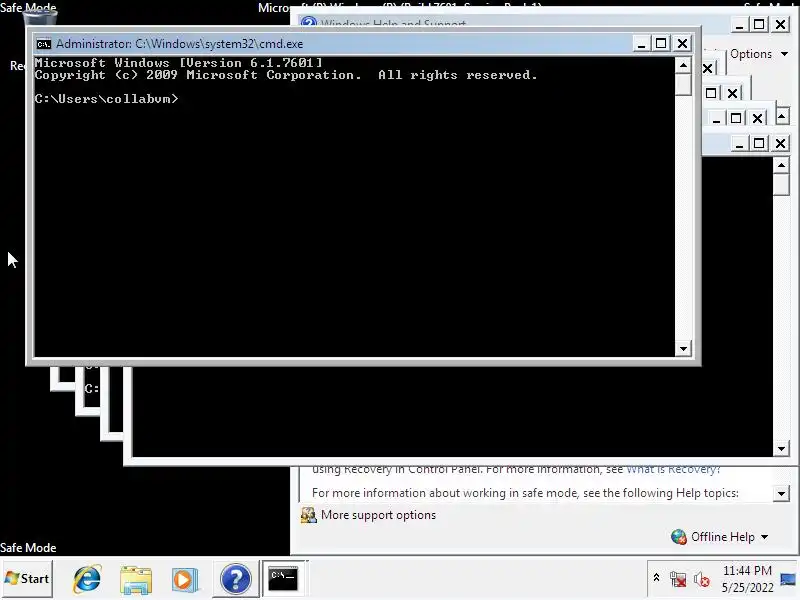Click scroll-down arrow of rearmost black console window

[781, 449]
